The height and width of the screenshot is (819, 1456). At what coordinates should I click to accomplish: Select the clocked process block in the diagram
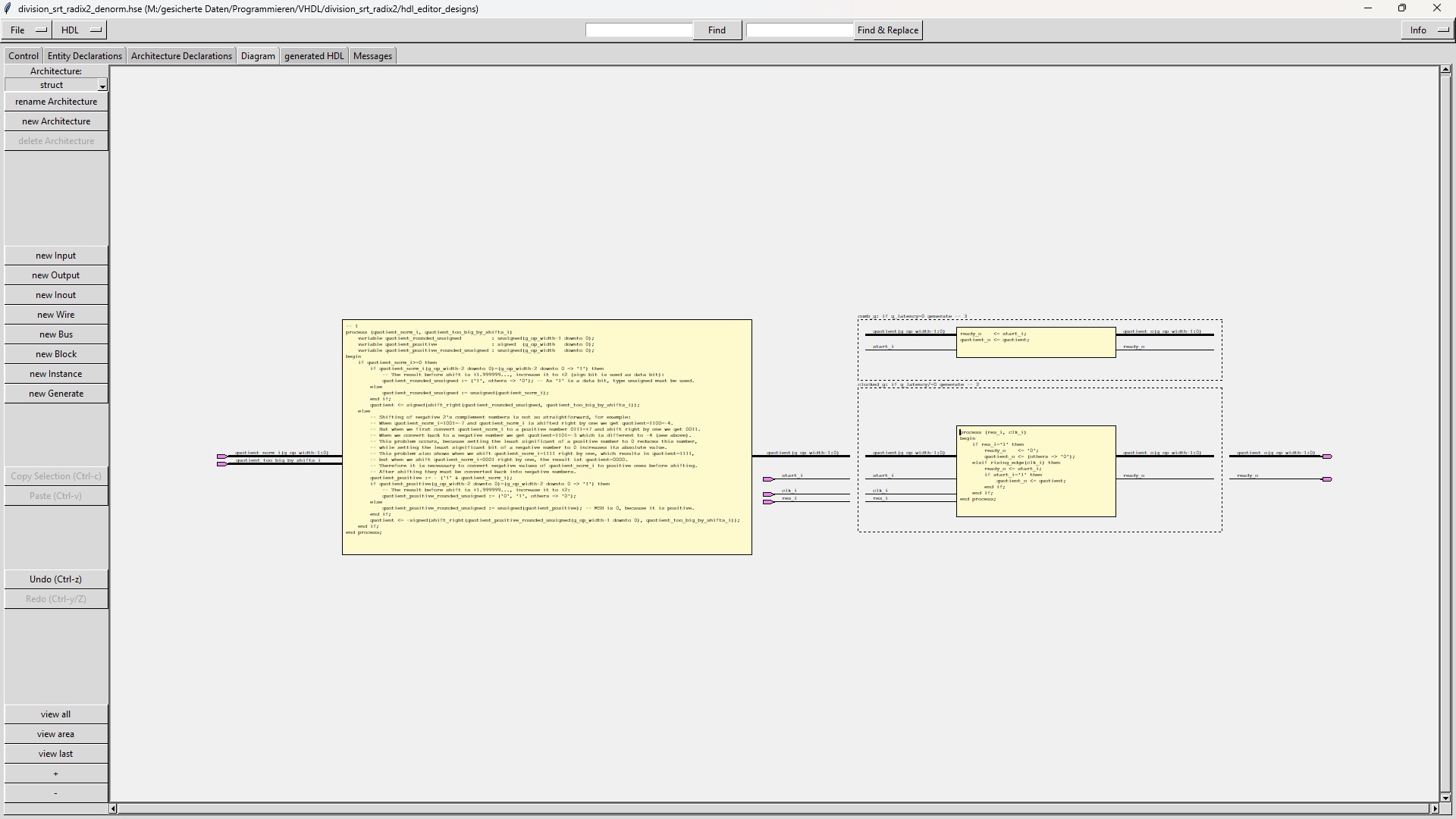tap(1035, 472)
